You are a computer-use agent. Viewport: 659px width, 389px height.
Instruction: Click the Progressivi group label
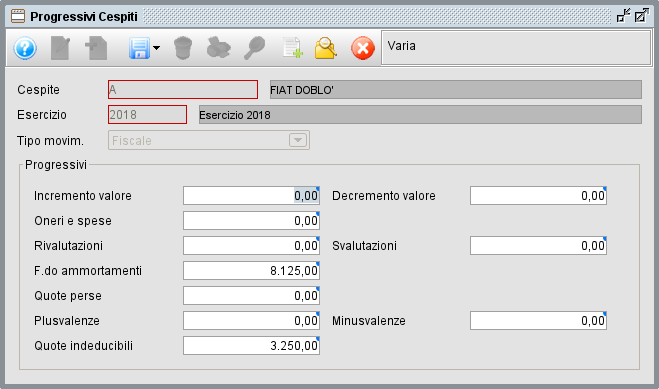click(56, 165)
